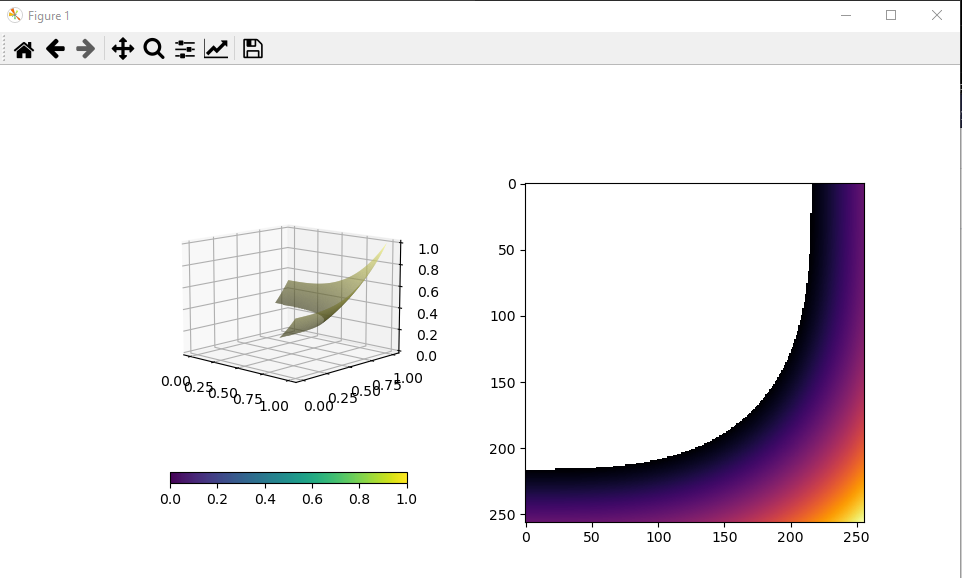
Task: Click the viridis colorbar below the 3D plot
Action: (x=288, y=478)
